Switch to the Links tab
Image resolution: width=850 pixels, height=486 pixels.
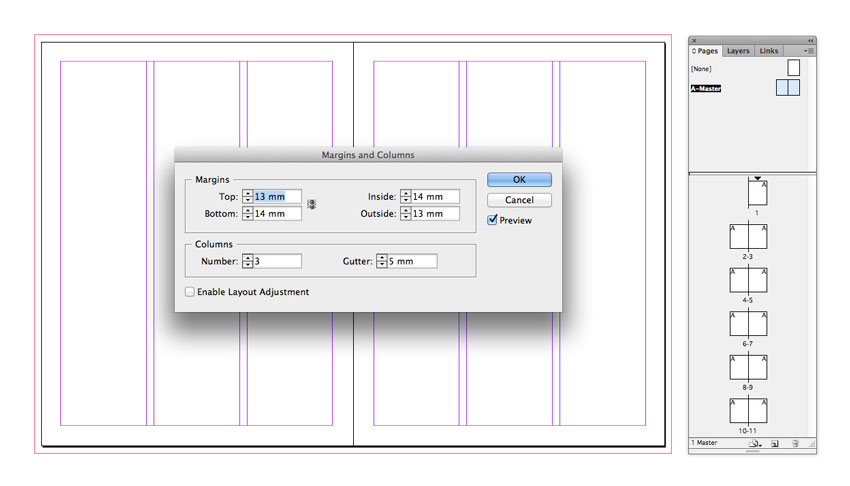pos(768,50)
